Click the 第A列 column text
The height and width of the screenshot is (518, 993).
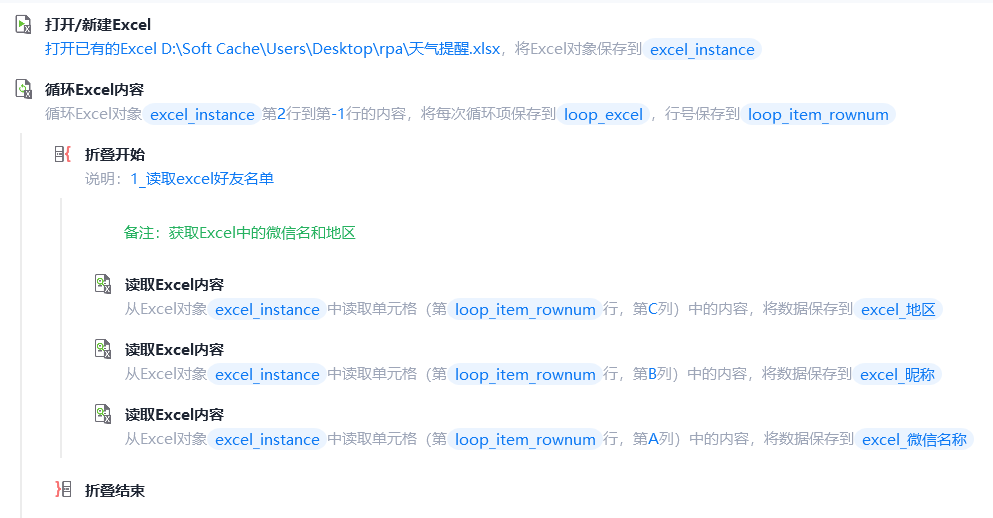pyautogui.click(x=653, y=439)
